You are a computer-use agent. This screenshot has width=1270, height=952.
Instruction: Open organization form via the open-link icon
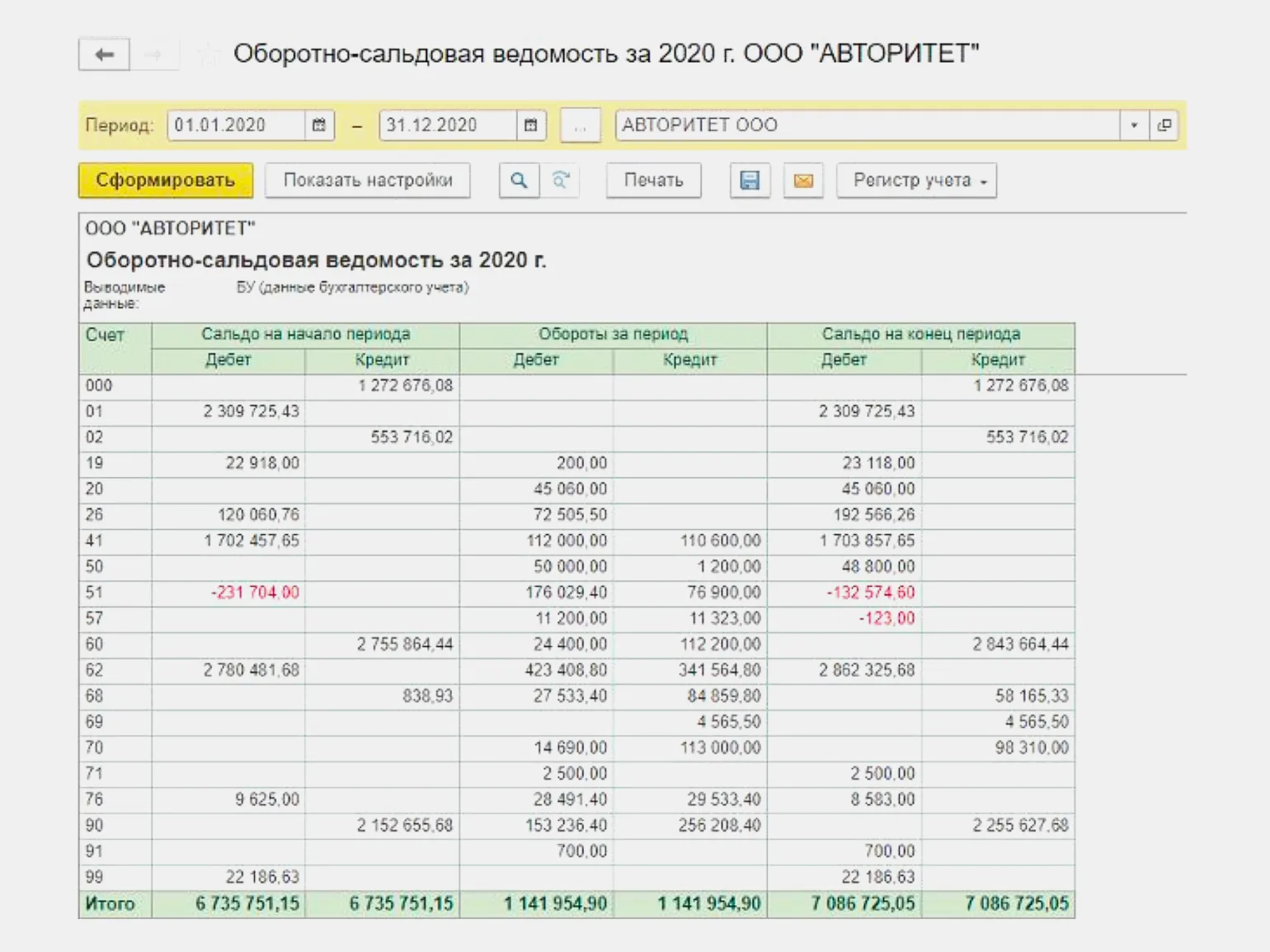1164,125
